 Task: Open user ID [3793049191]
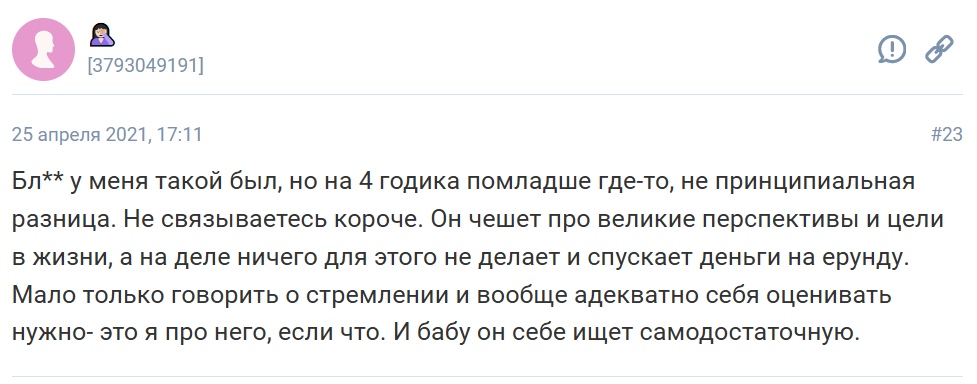145,65
